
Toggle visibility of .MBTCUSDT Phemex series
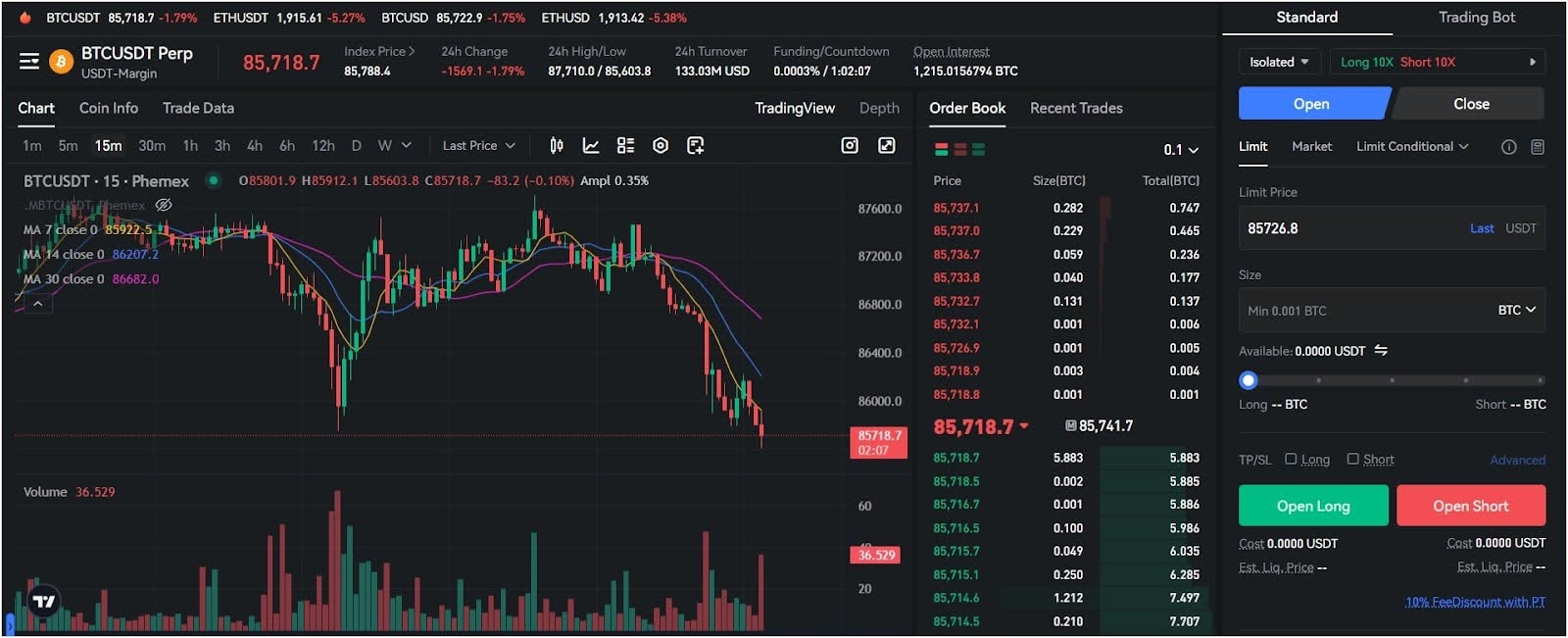click(x=164, y=205)
